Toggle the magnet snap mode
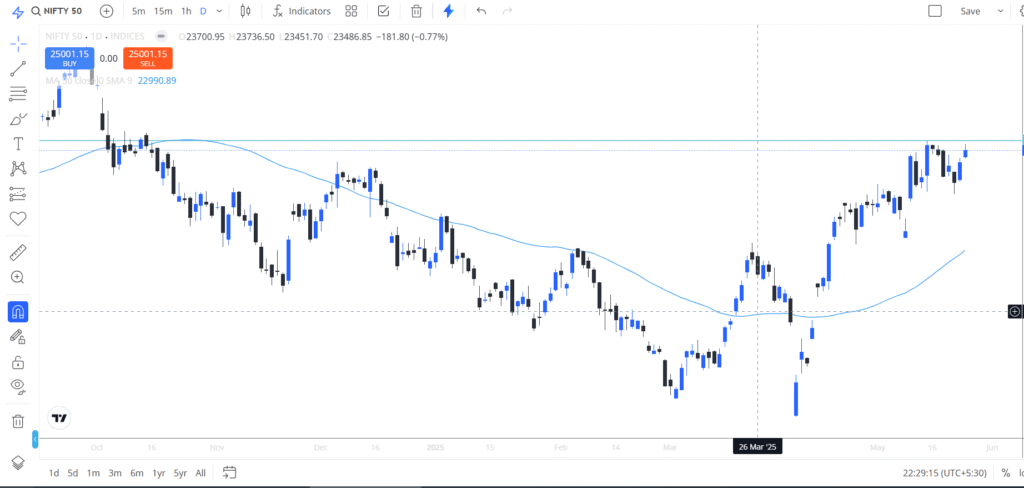Screen dimensions: 1024x488 coord(18,312)
